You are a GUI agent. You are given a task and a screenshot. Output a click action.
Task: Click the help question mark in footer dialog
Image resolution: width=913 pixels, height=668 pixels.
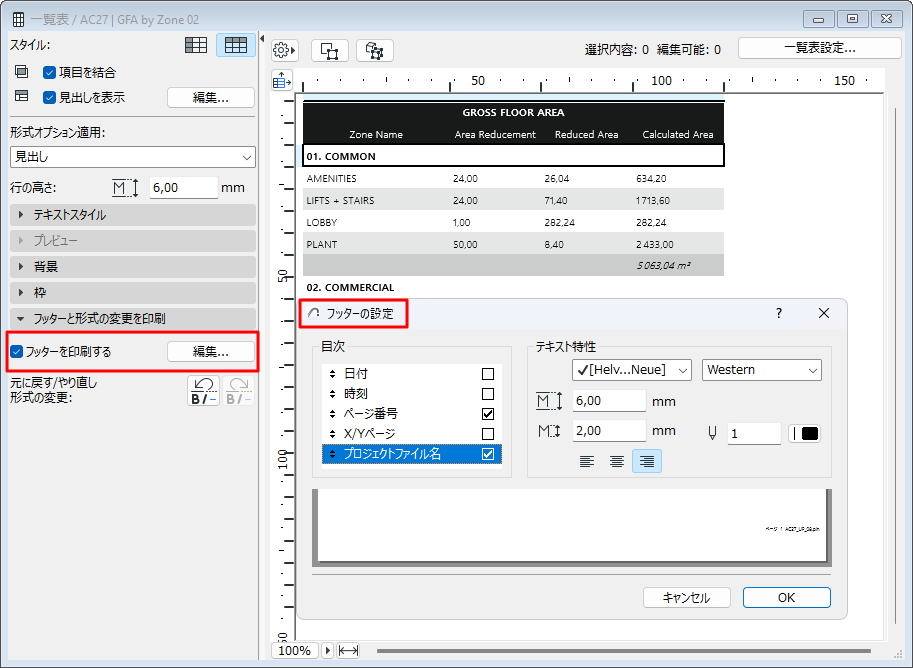778,313
